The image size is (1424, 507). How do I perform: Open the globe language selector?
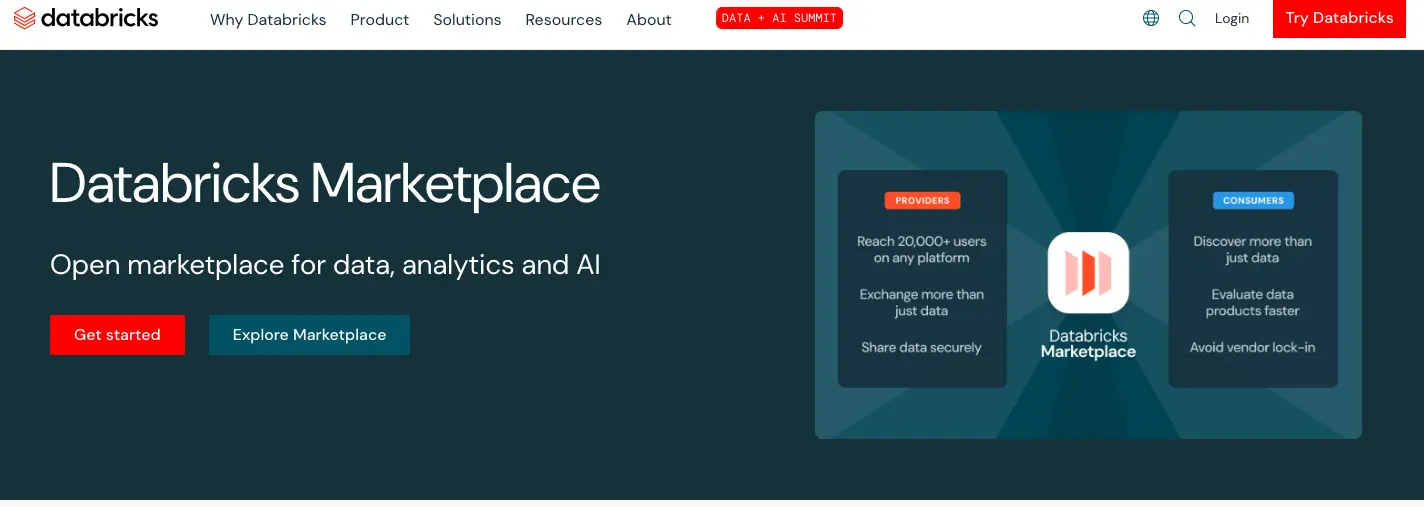pyautogui.click(x=1151, y=18)
